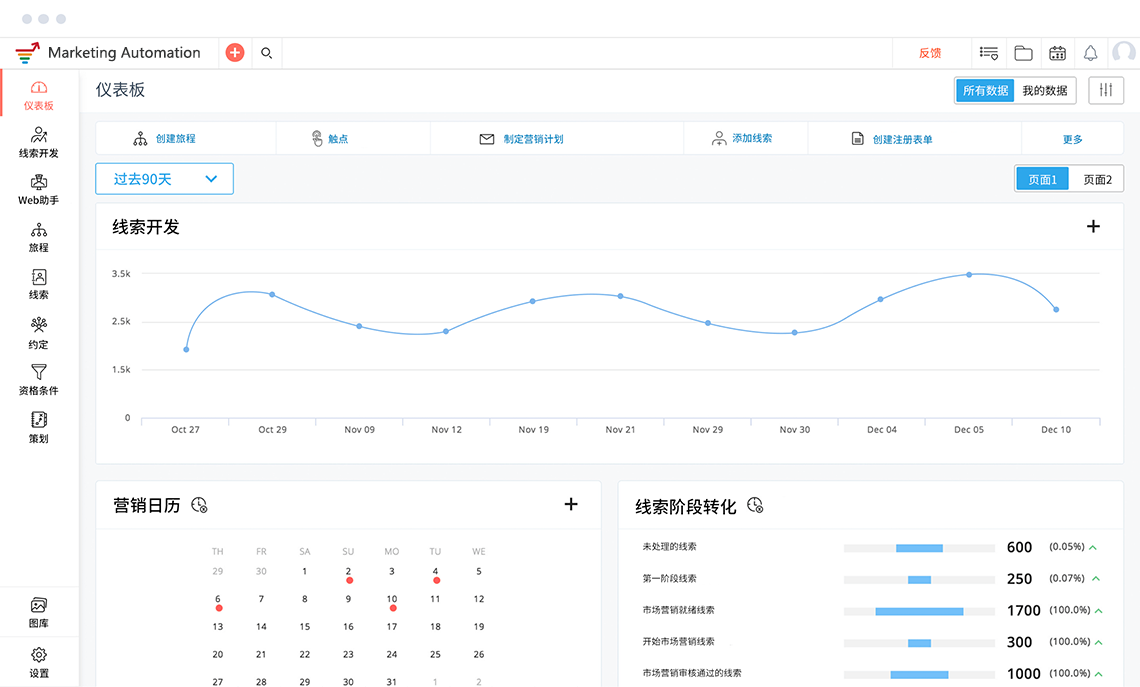Open the 图库 gallery icon near bottom sidebar
The height and width of the screenshot is (687, 1140).
point(38,610)
